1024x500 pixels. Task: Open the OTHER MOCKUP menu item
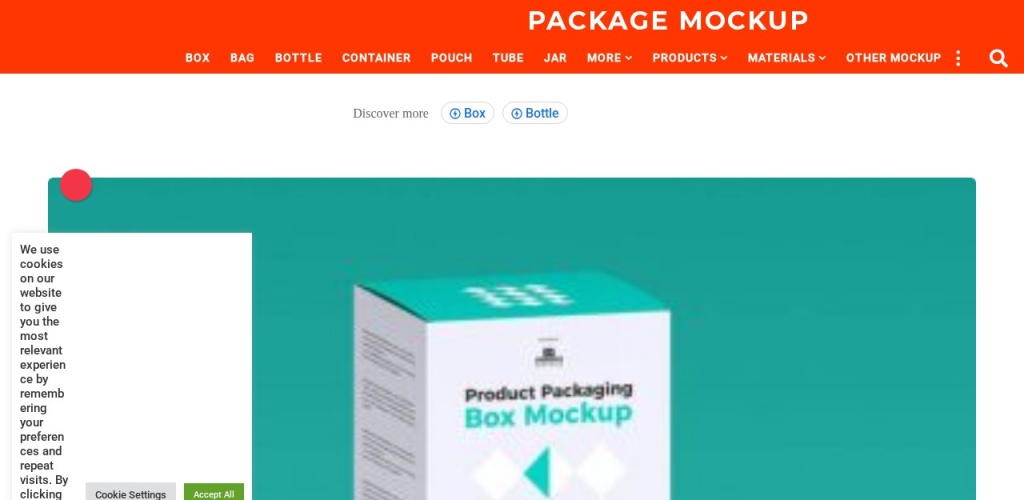(893, 58)
